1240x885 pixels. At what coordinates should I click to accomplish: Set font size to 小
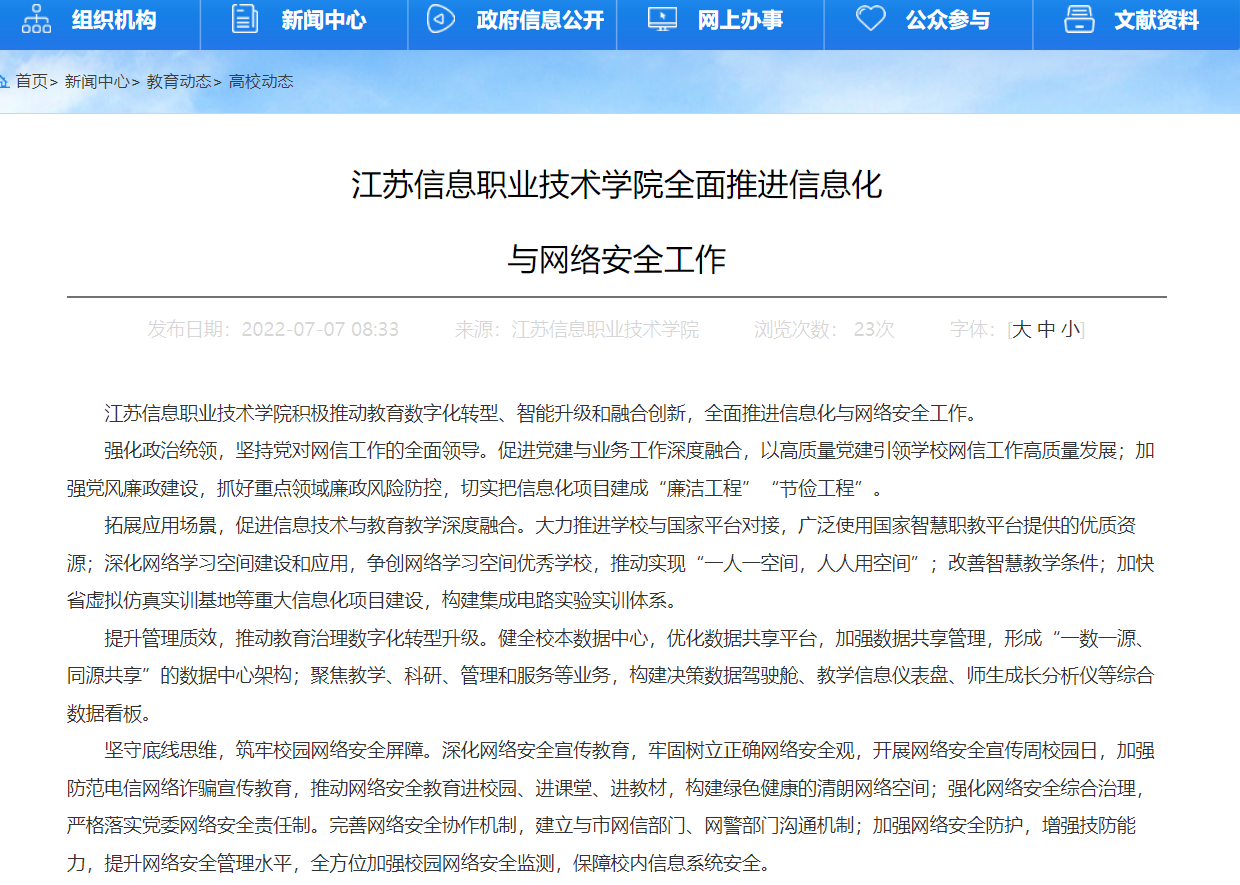click(x=1070, y=330)
